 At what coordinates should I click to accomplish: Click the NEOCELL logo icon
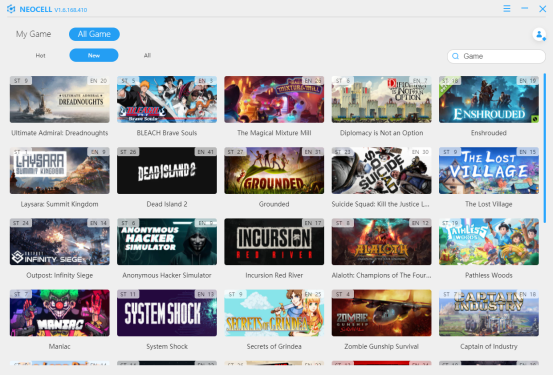(x=11, y=9)
